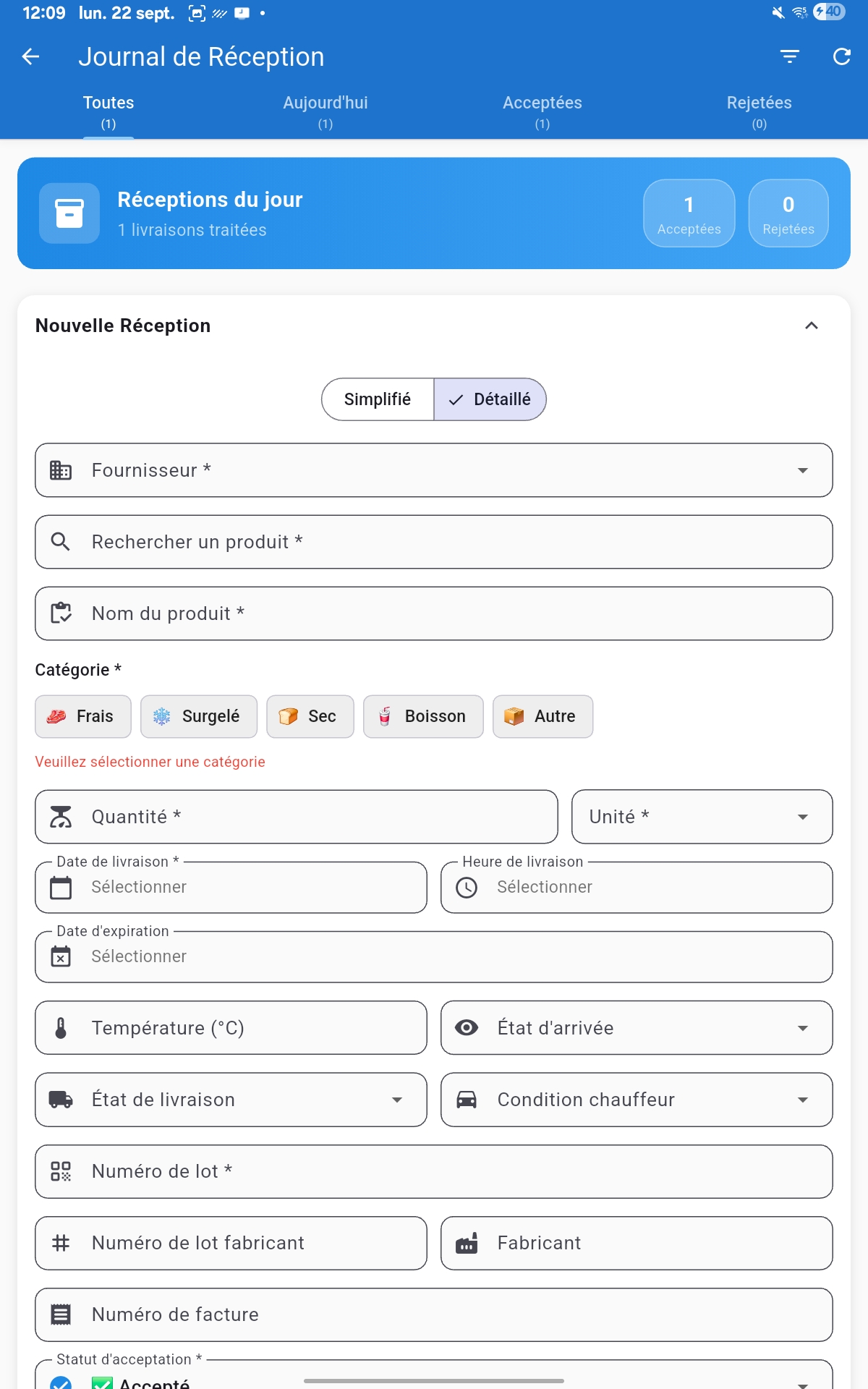Screen dimensions: 868x1389
Task: Click the Quantité input field
Action: tap(297, 817)
